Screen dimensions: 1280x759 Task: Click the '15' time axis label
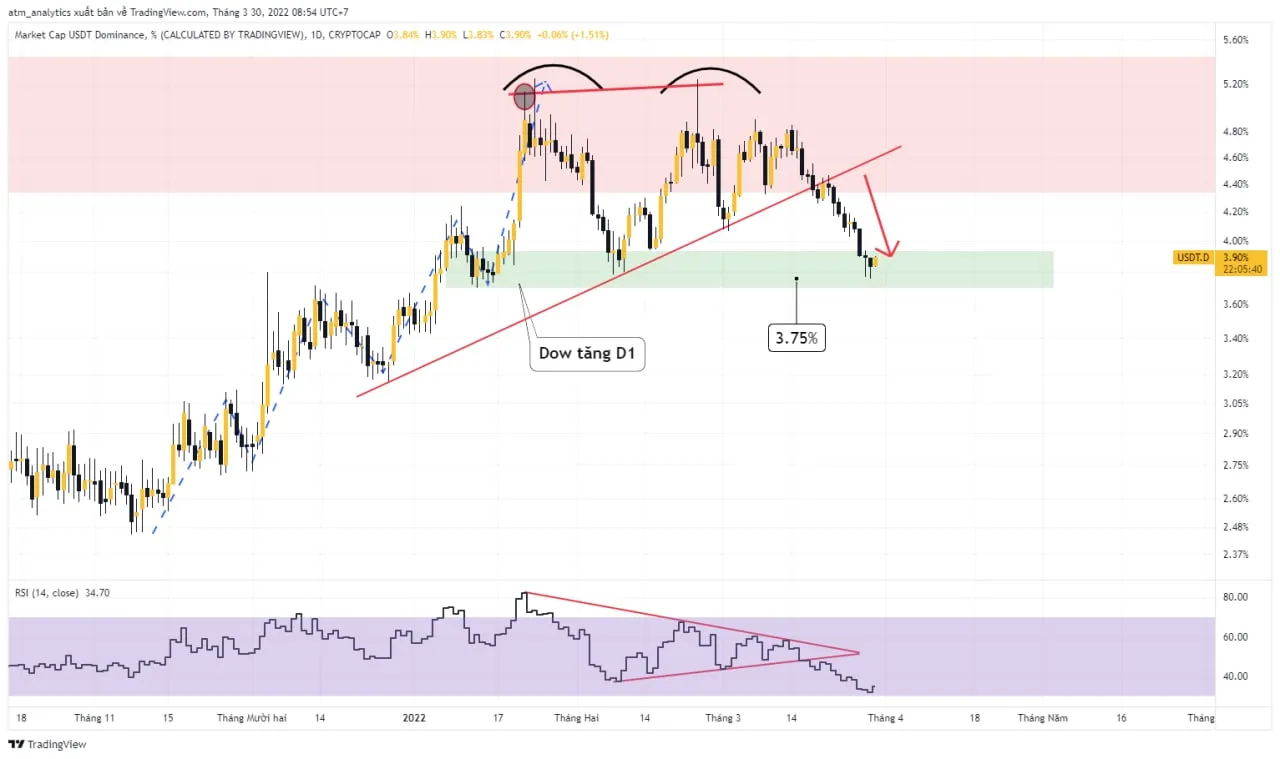[x=169, y=718]
